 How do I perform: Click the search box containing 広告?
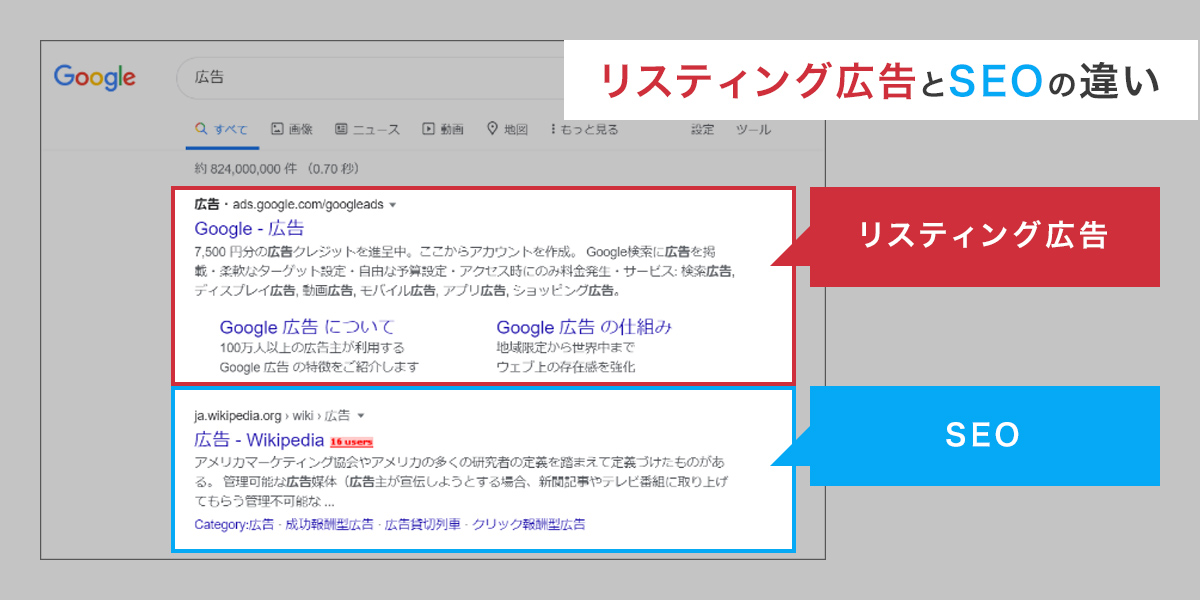(x=370, y=77)
